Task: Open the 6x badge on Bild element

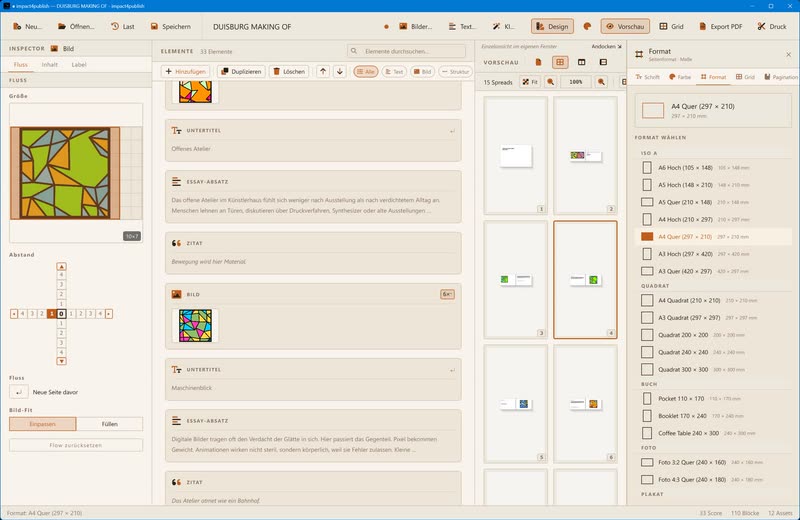Action: point(447,294)
